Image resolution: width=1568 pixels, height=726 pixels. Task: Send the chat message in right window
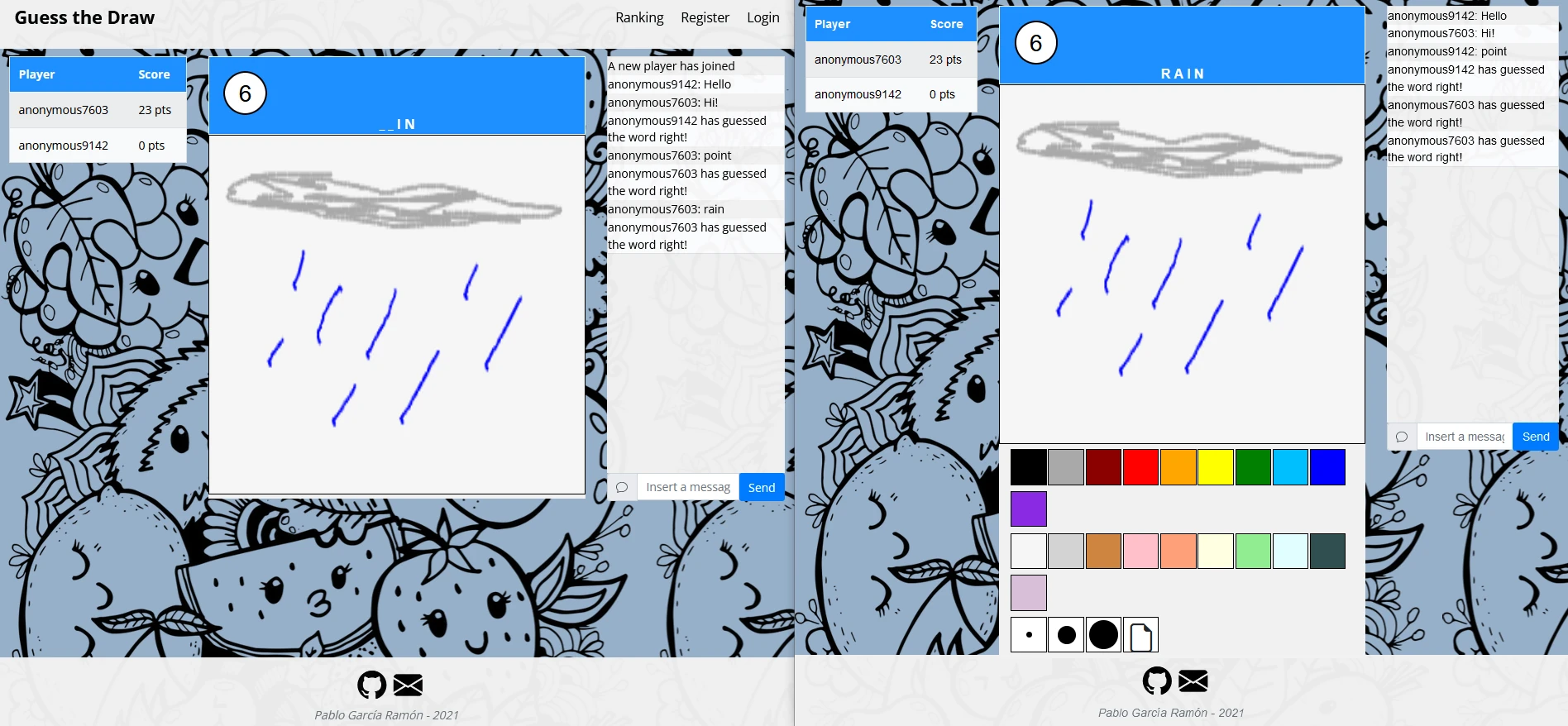[x=1536, y=437]
